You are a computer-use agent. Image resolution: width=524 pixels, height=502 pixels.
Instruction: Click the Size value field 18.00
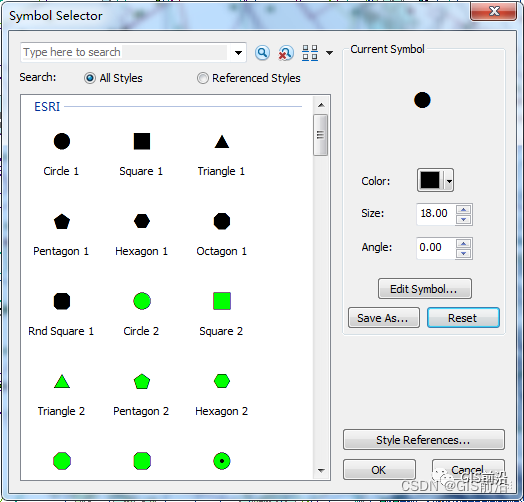[x=436, y=214]
